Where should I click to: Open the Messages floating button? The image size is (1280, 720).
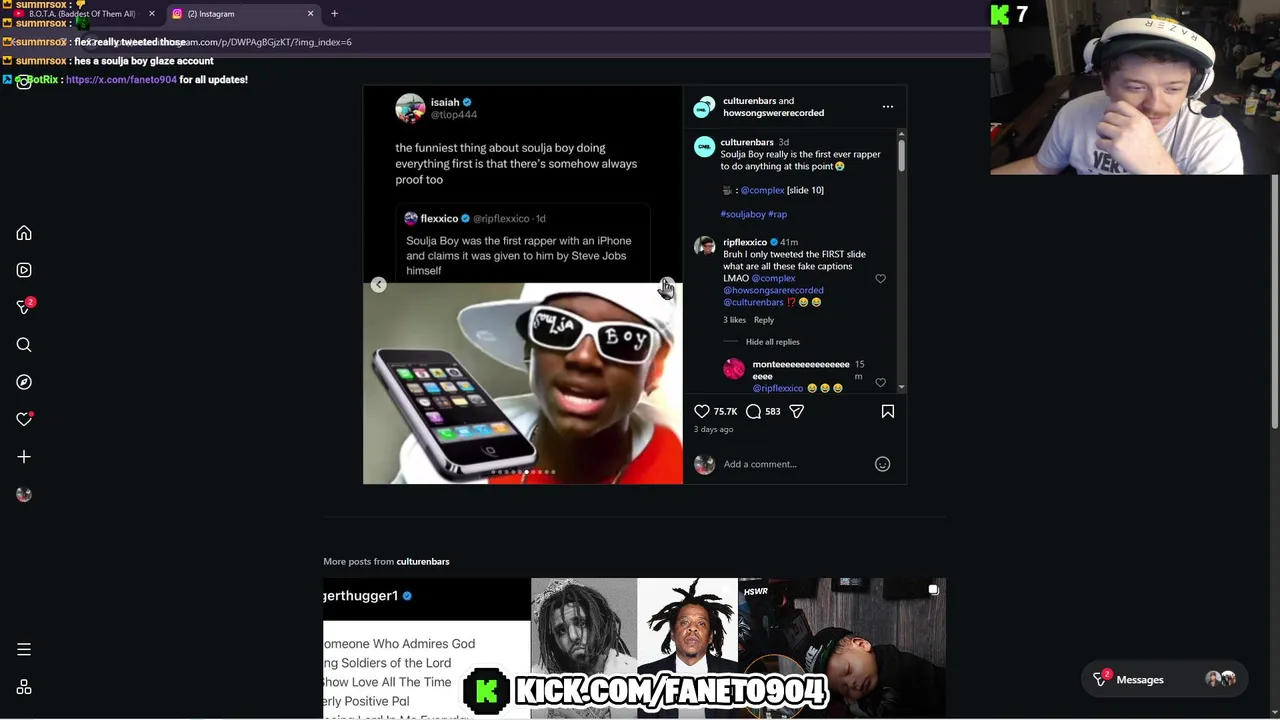point(1166,679)
